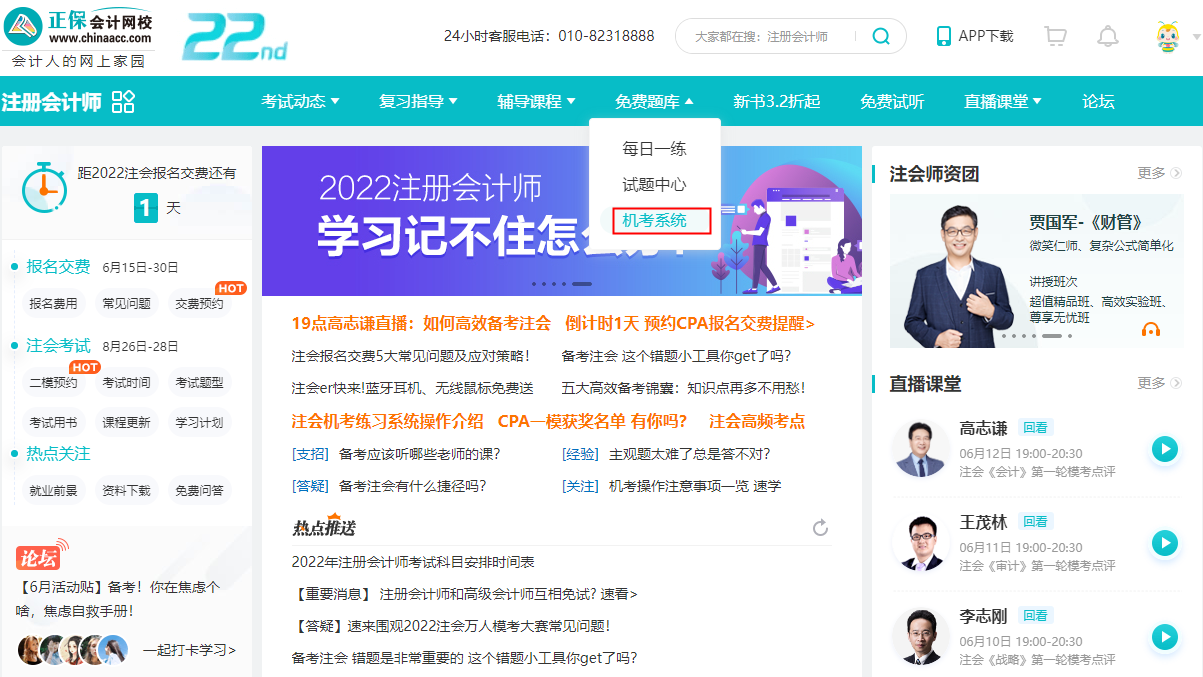Screen dimensions: 1203x677
Task: Click the 交费预约 tag button
Action: coord(199,303)
